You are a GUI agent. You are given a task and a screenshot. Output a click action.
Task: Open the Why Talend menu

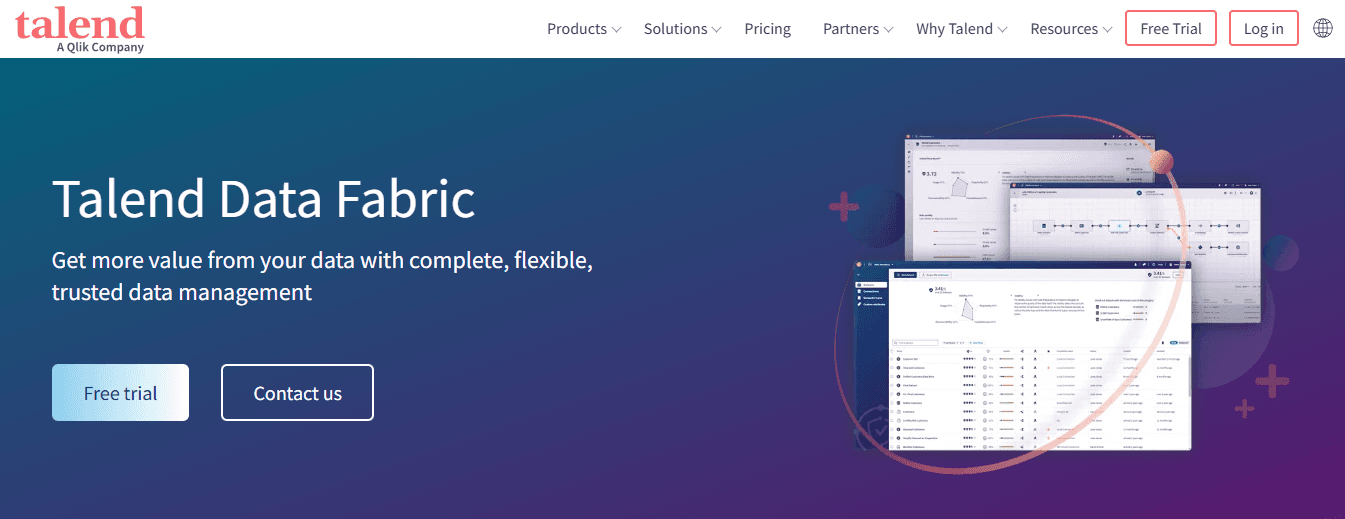click(x=954, y=29)
